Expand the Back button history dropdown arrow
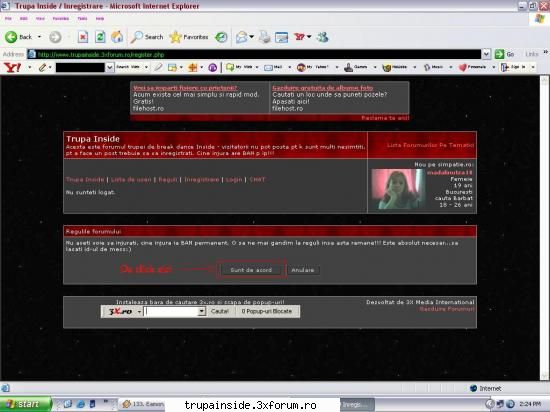This screenshot has height=412, width=550. pyautogui.click(x=39, y=37)
